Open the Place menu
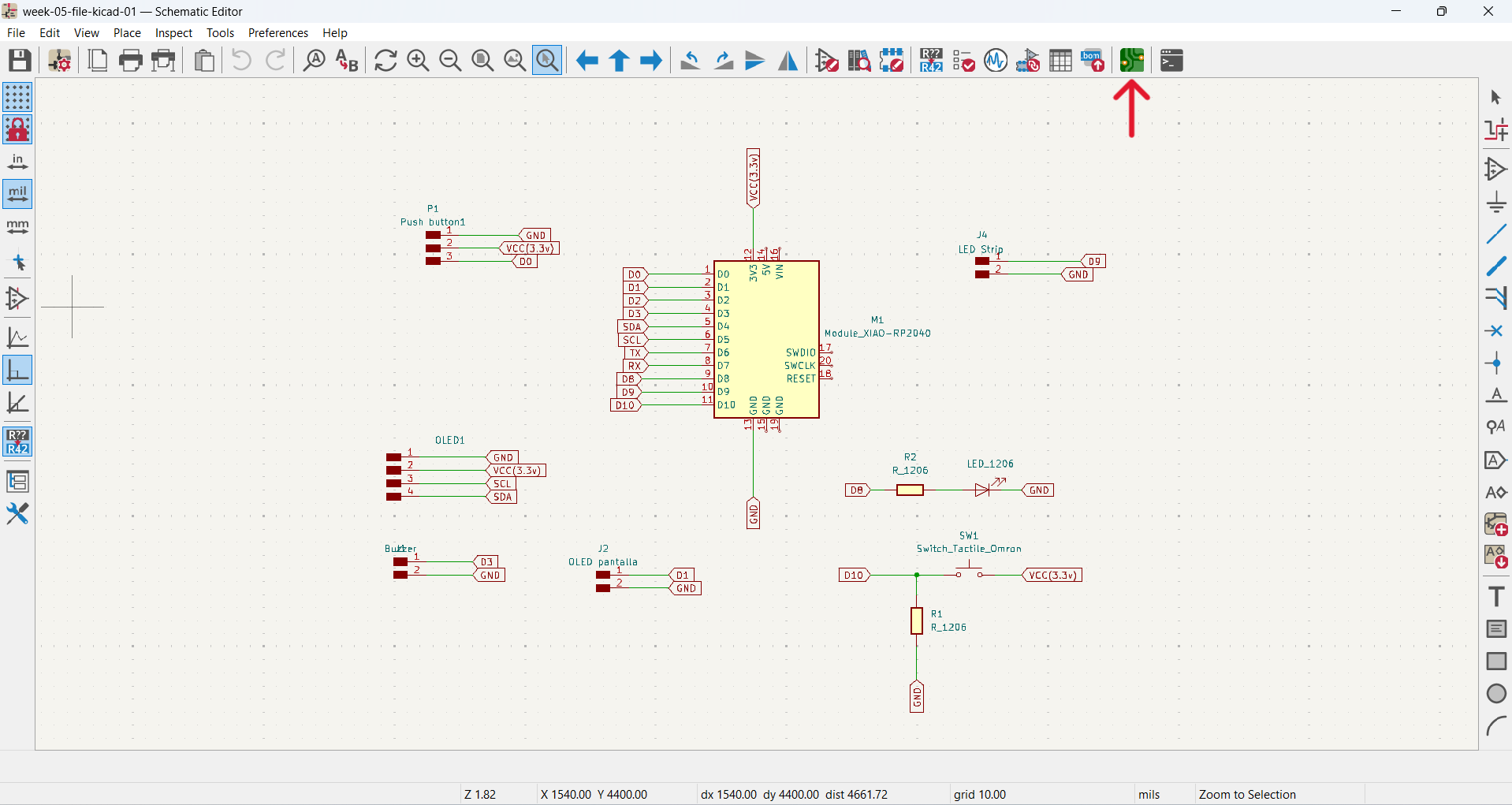 point(127,32)
